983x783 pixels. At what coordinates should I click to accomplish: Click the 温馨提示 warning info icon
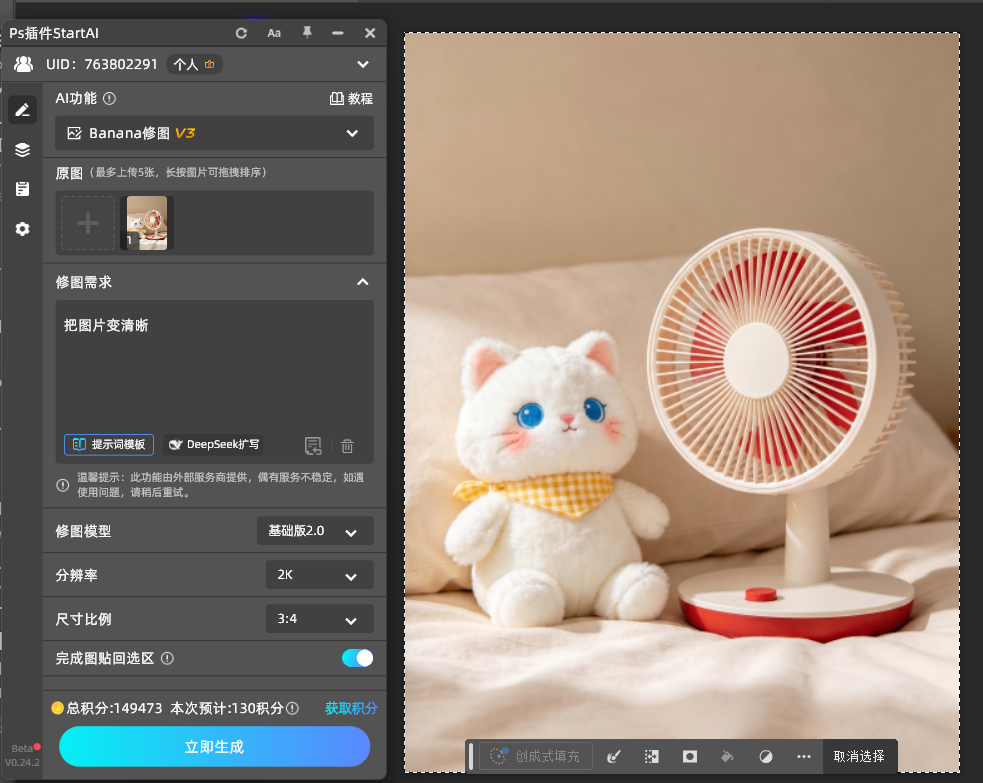click(63, 485)
